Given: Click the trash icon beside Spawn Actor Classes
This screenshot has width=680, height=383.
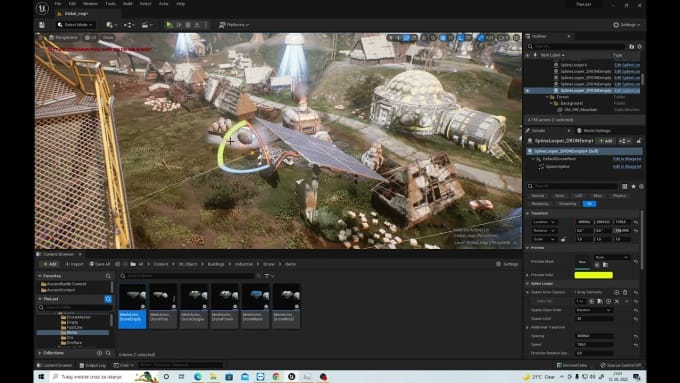Looking at the screenshot, I should [x=625, y=292].
